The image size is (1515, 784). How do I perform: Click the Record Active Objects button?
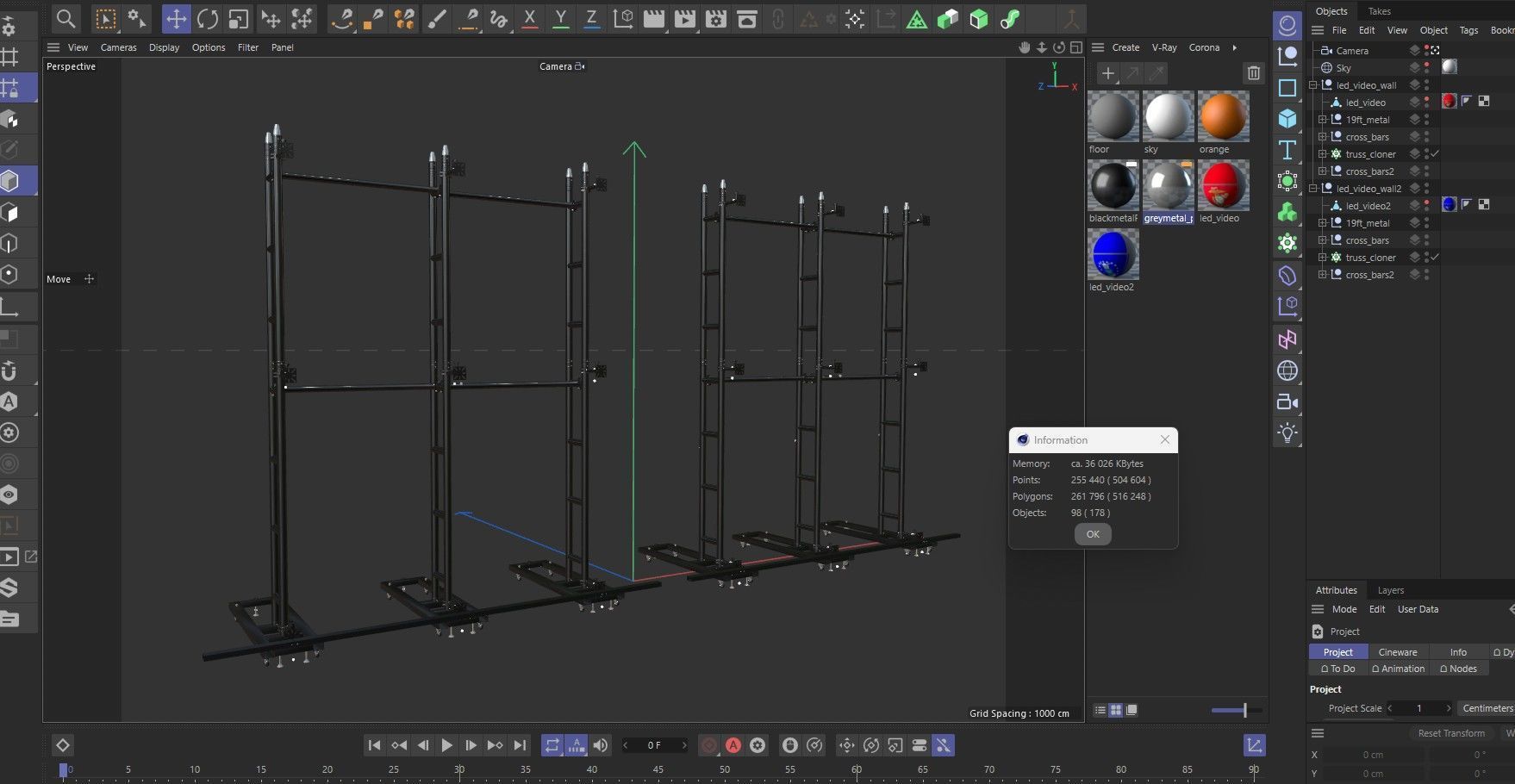[708, 745]
